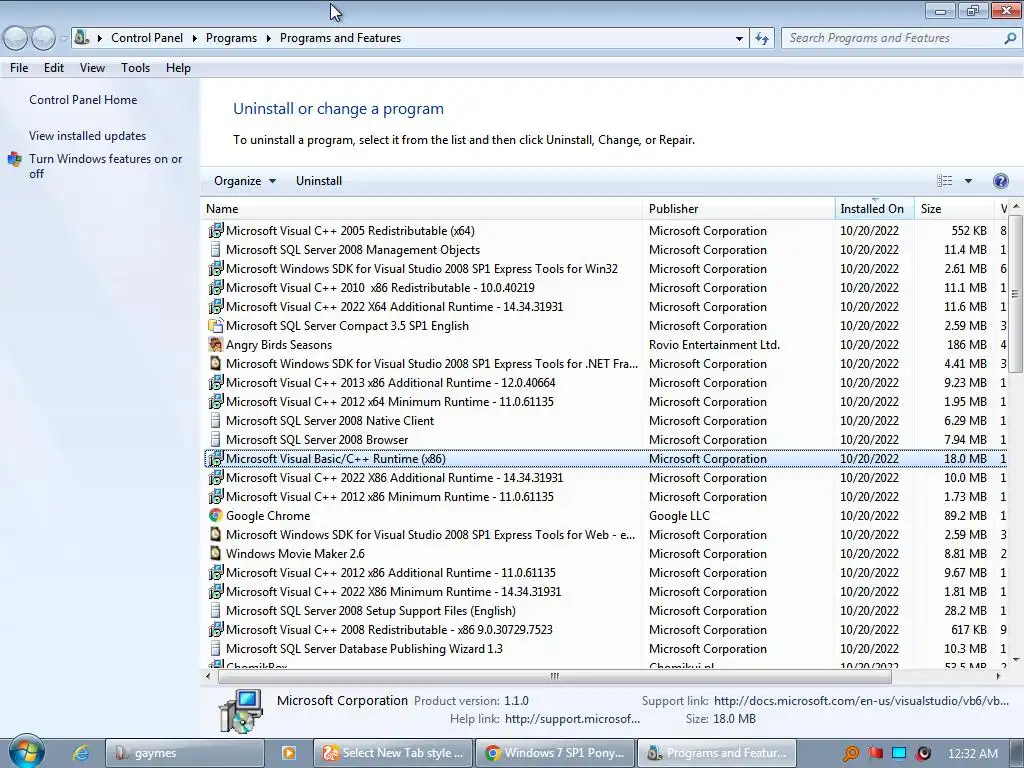Click the Action Center flag tray icon
Image resolution: width=1024 pixels, height=768 pixels.
(875, 753)
